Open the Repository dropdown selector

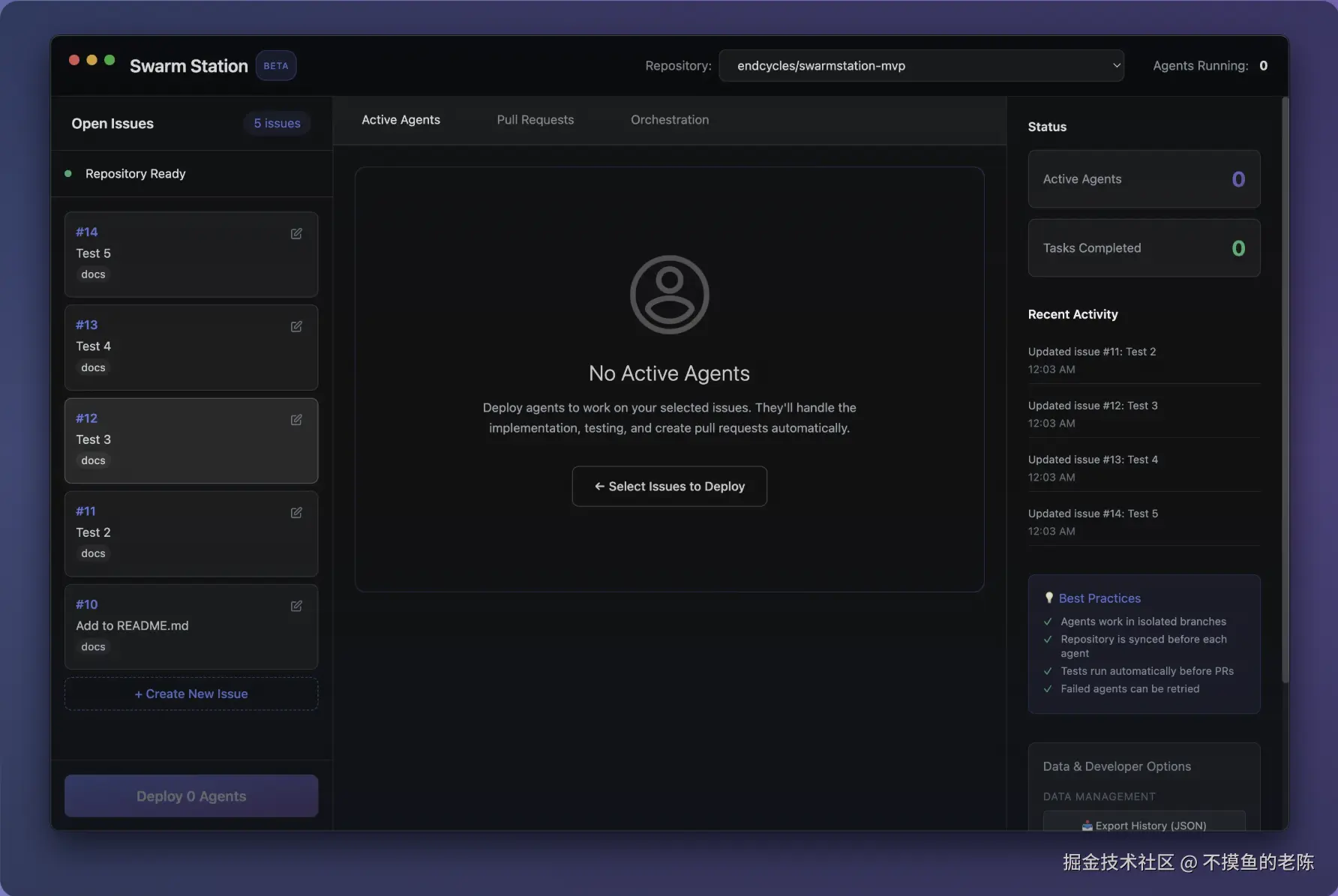click(x=921, y=65)
